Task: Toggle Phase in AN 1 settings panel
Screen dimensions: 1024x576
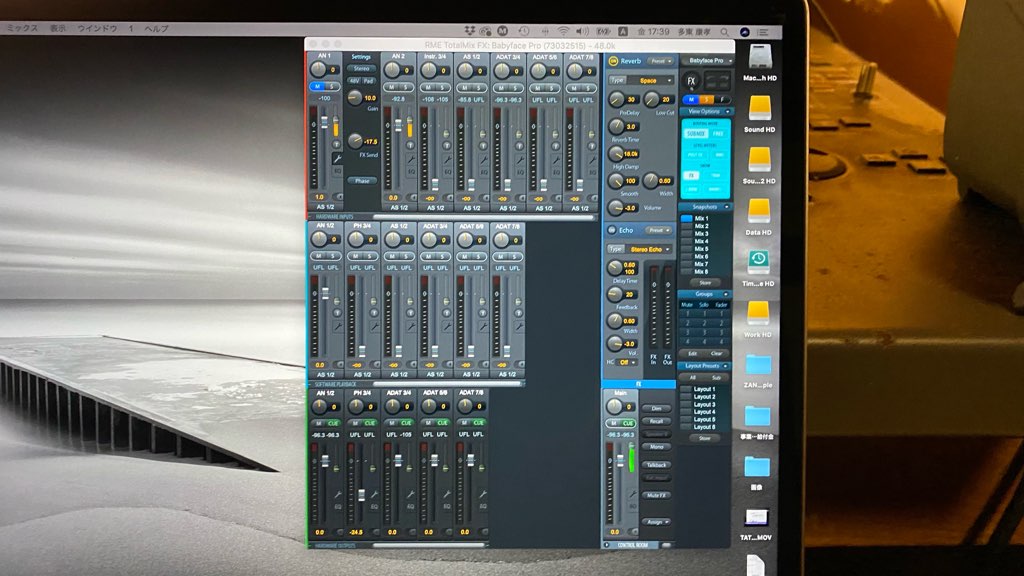Action: [x=362, y=180]
